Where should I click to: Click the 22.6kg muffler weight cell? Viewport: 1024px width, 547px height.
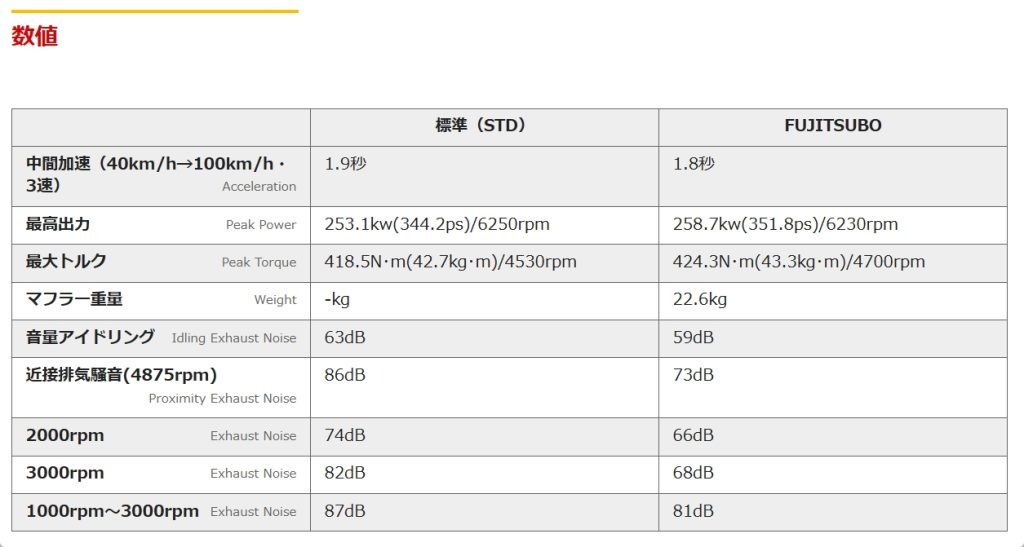tap(700, 299)
